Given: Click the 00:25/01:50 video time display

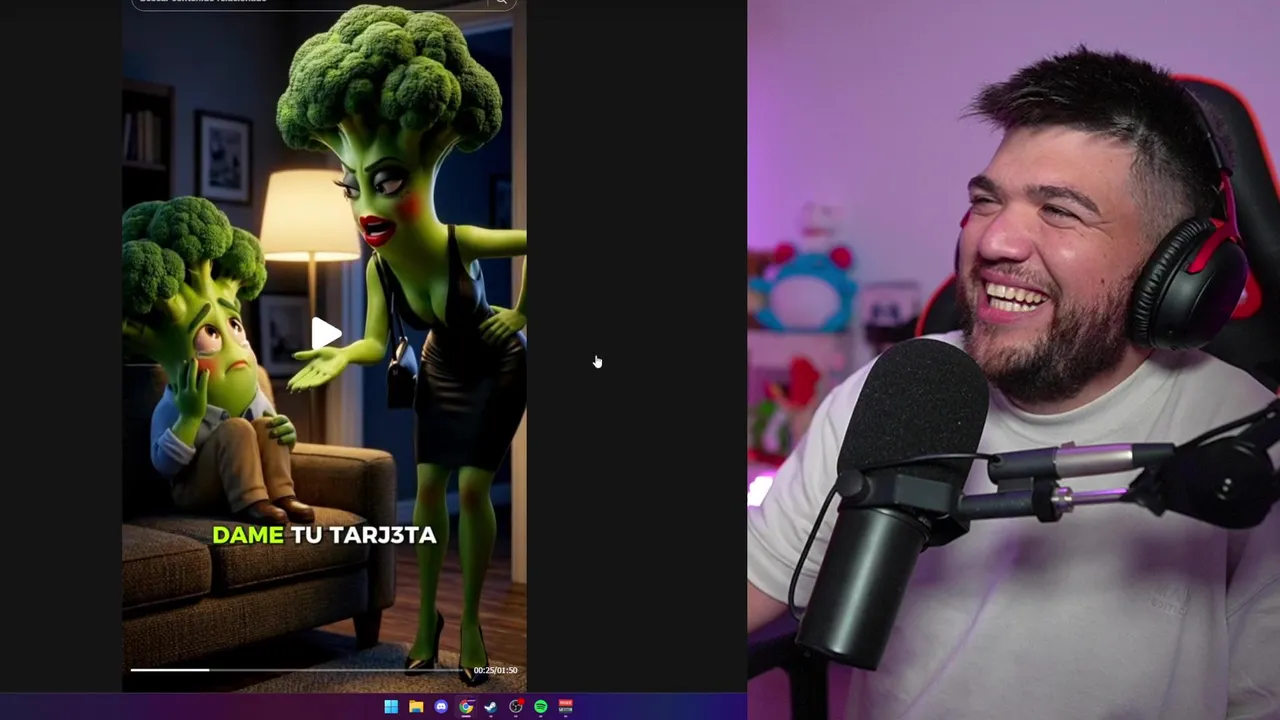Looking at the screenshot, I should (x=495, y=670).
